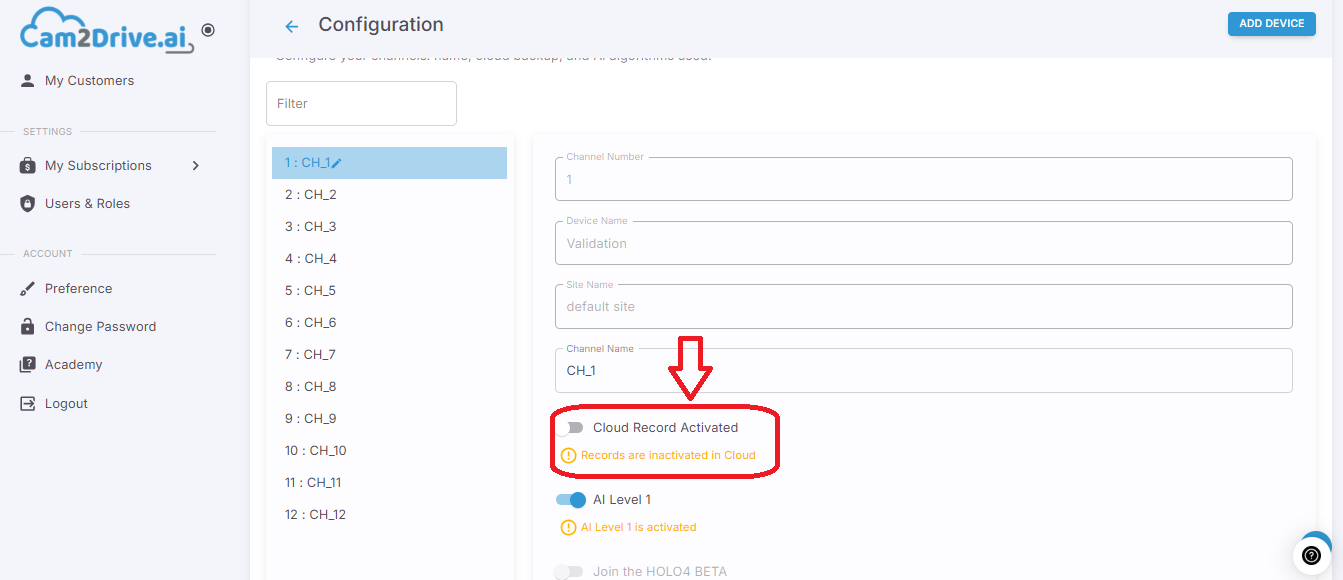Open the help question mark icon
The width and height of the screenshot is (1343, 580).
pyautogui.click(x=1312, y=555)
